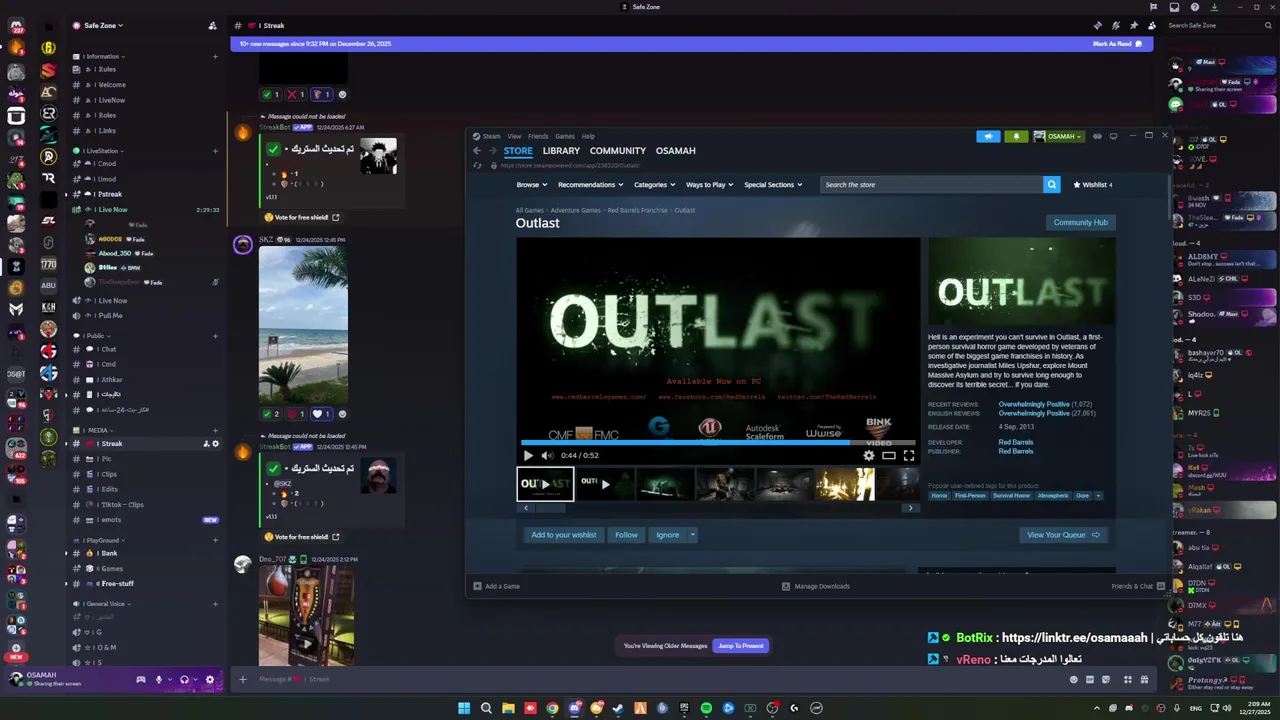This screenshot has height=720, width=1280.
Task: Open the Steam announcements megaphone button
Action: click(988, 136)
